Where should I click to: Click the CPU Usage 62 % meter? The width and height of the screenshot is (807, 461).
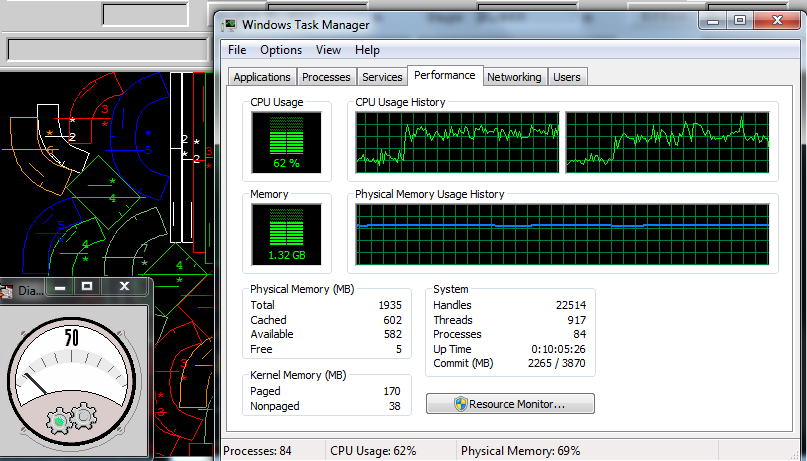click(x=286, y=143)
